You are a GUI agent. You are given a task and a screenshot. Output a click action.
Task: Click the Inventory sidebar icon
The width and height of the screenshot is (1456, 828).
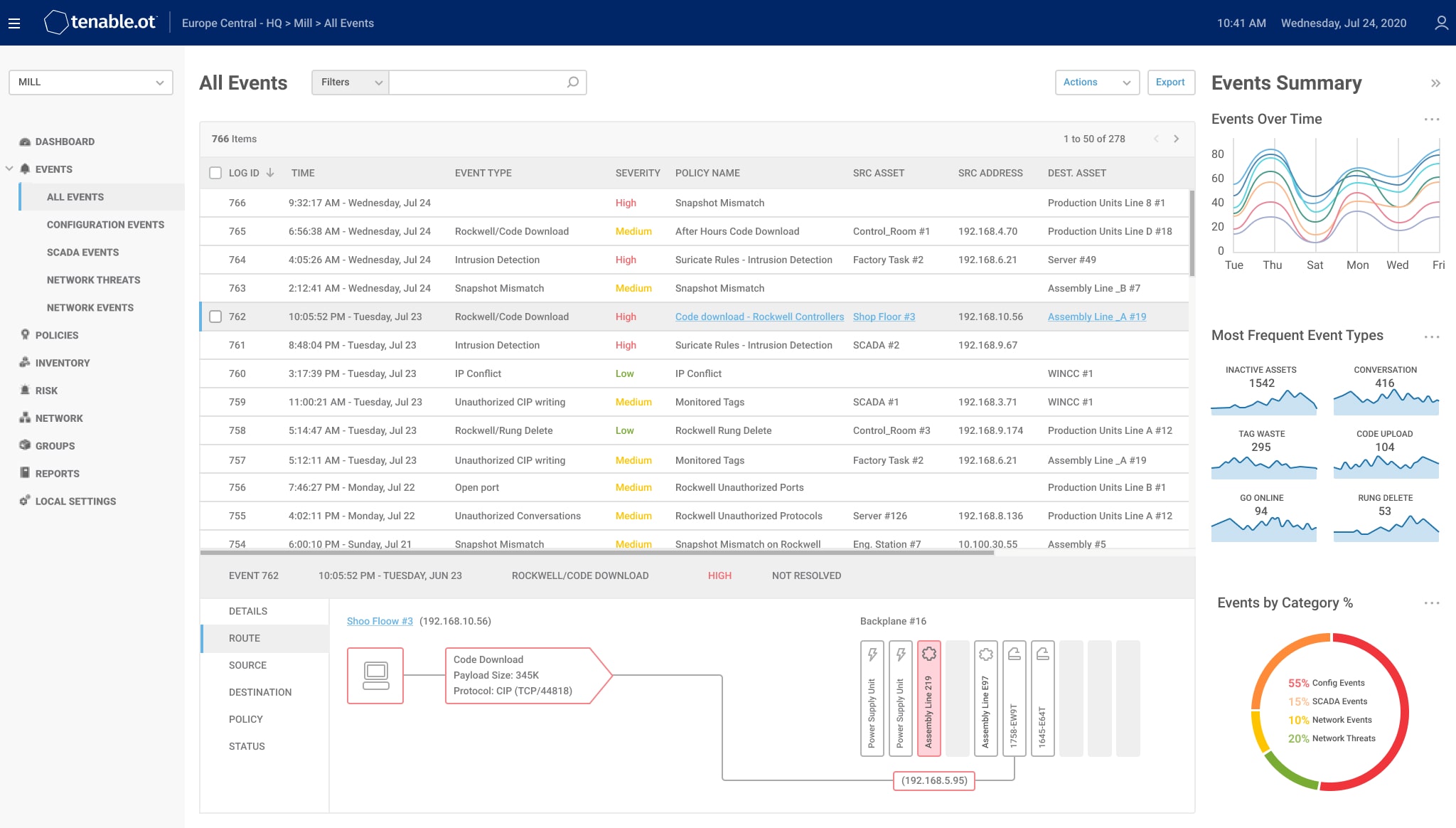click(x=25, y=363)
